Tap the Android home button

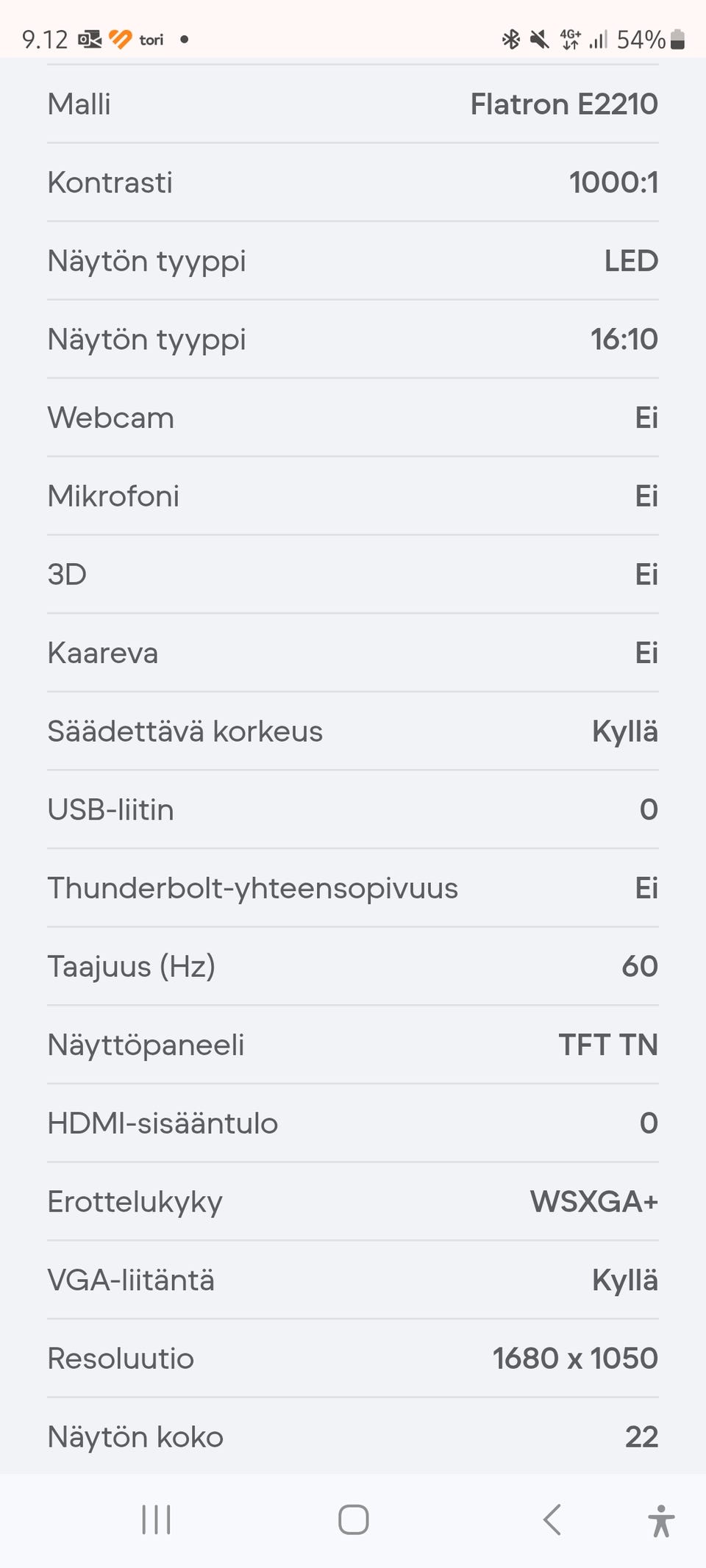click(x=353, y=1519)
